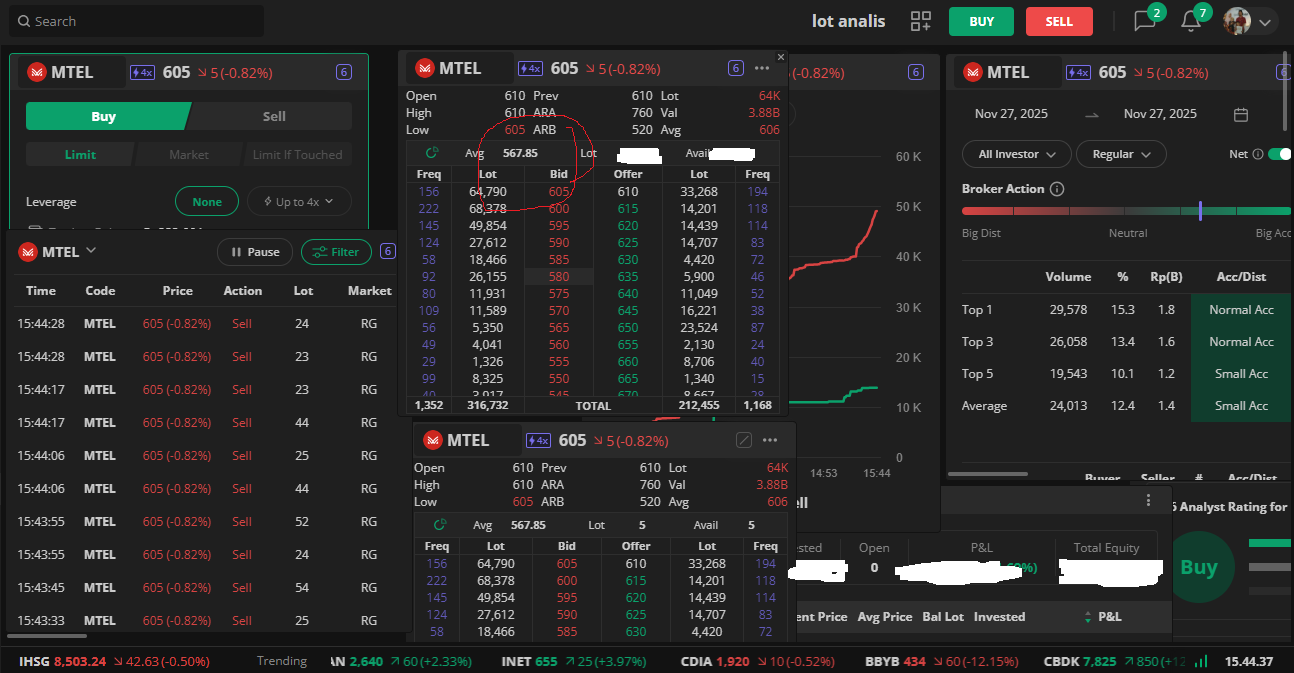Click MTEL symbol box in lower orderbook
1294x673 pixels.
[468, 440]
